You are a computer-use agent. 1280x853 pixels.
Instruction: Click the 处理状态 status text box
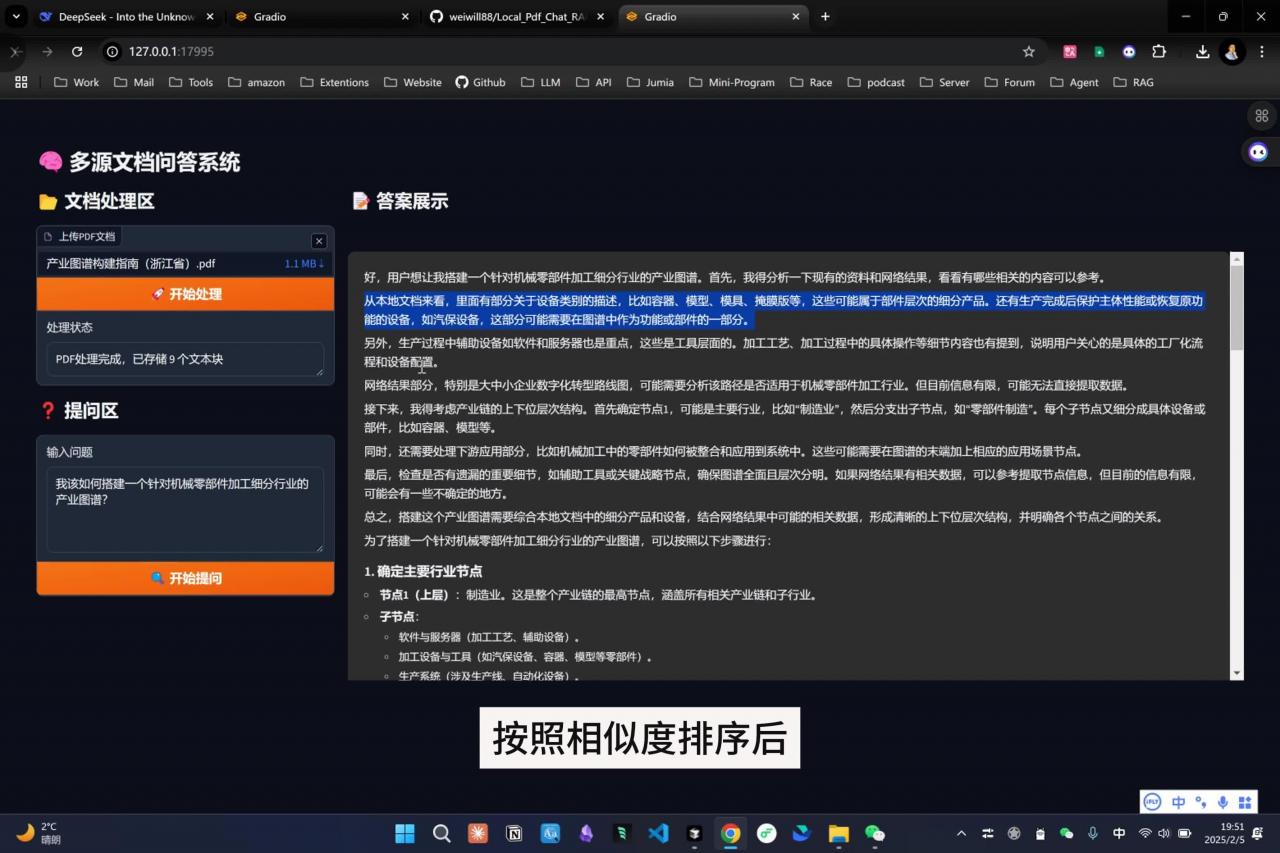(x=185, y=359)
